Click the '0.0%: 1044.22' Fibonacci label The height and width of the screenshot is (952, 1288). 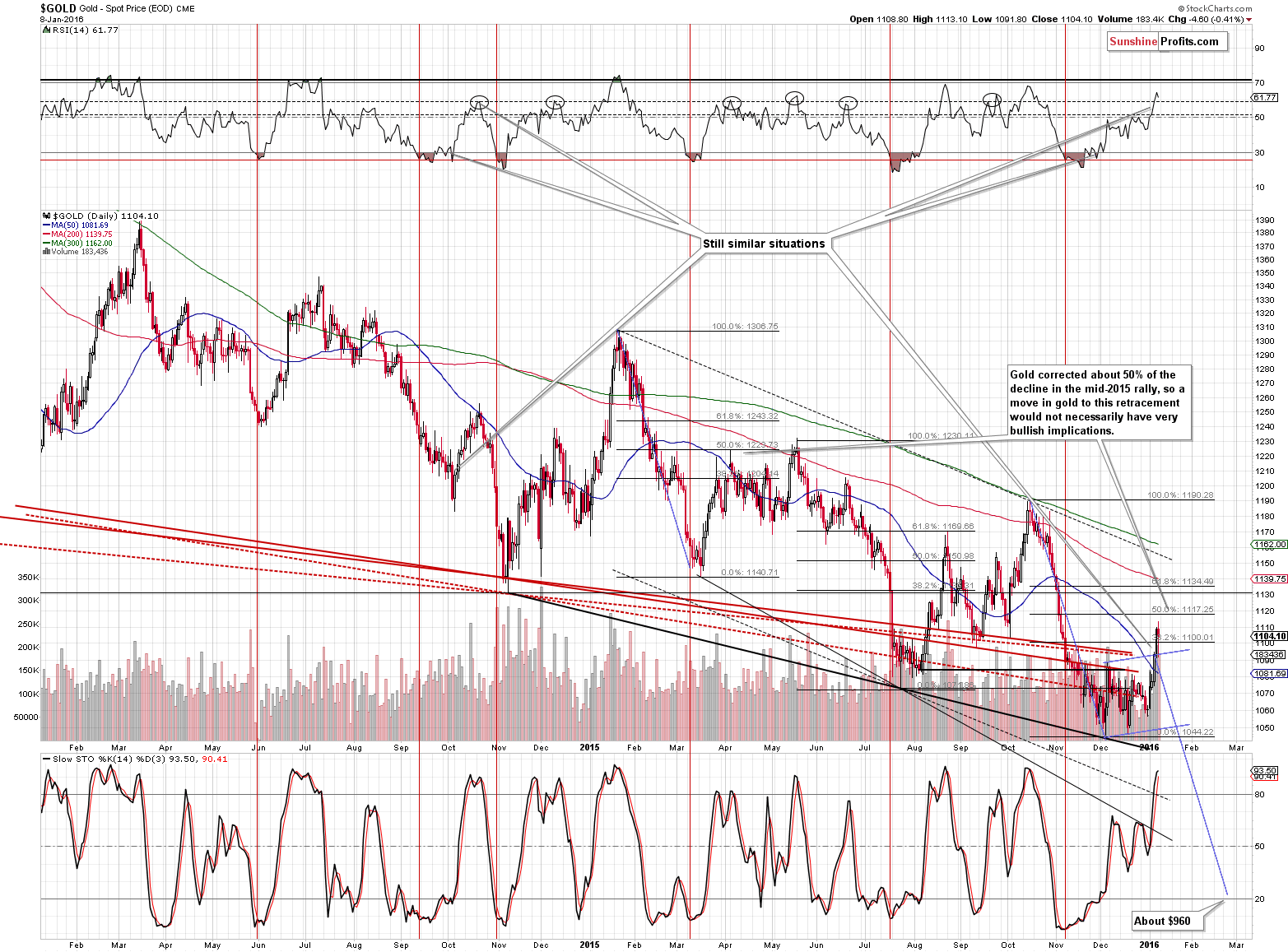point(1184,732)
